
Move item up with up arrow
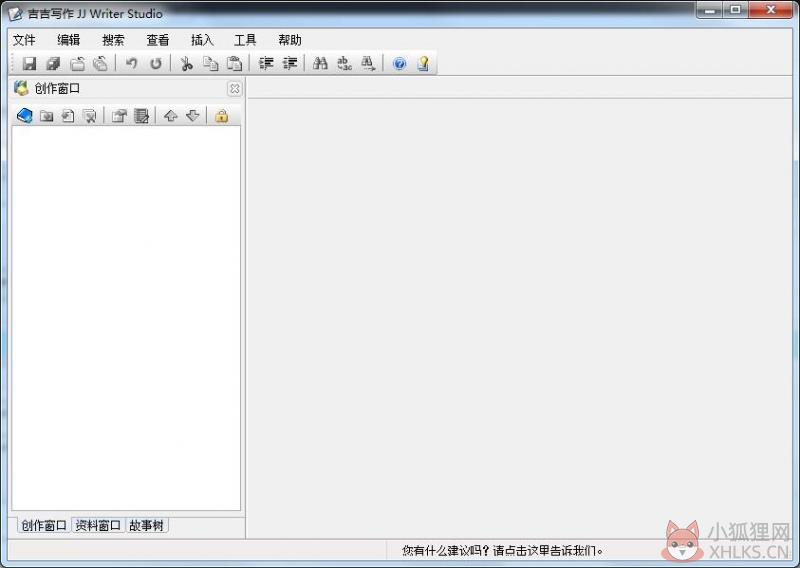[x=170, y=116]
